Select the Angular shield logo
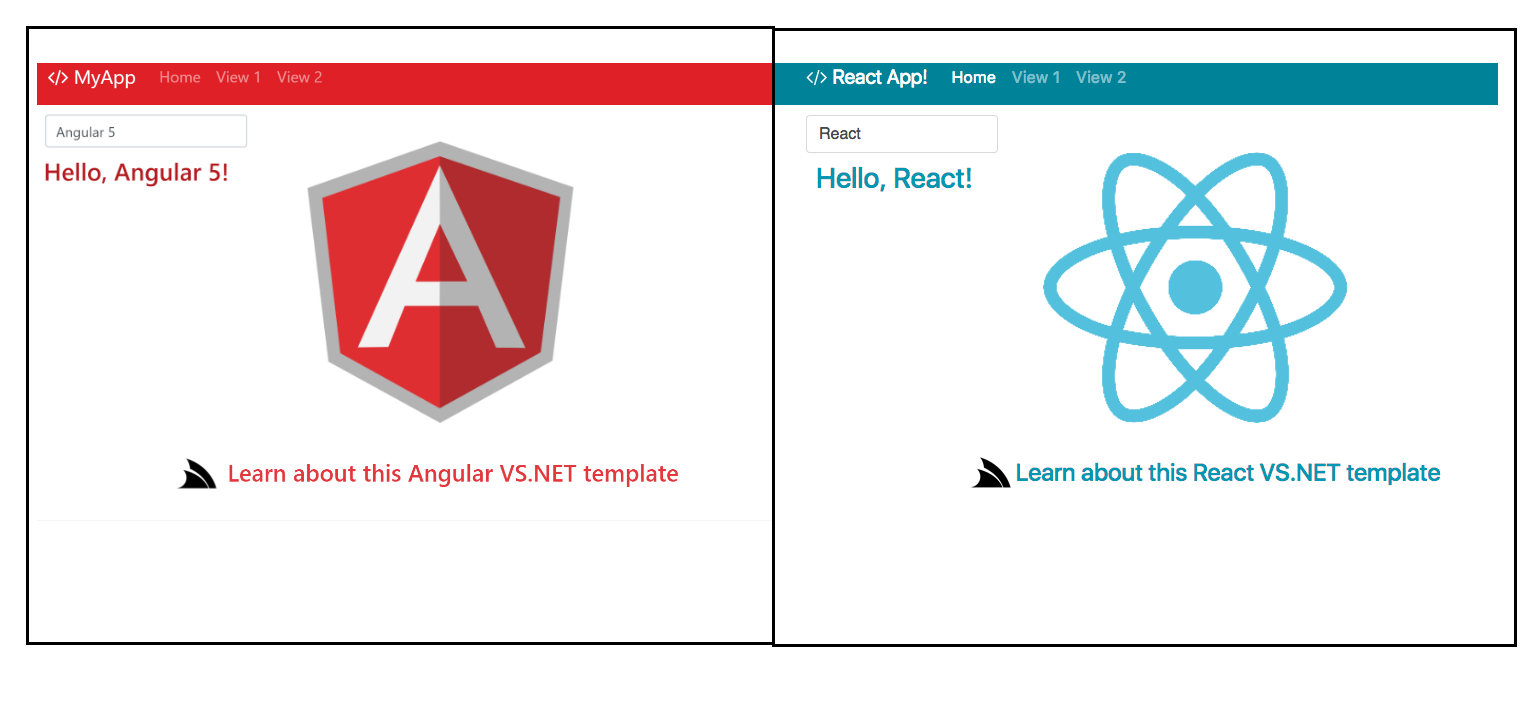This screenshot has width=1534, height=702. (x=438, y=282)
